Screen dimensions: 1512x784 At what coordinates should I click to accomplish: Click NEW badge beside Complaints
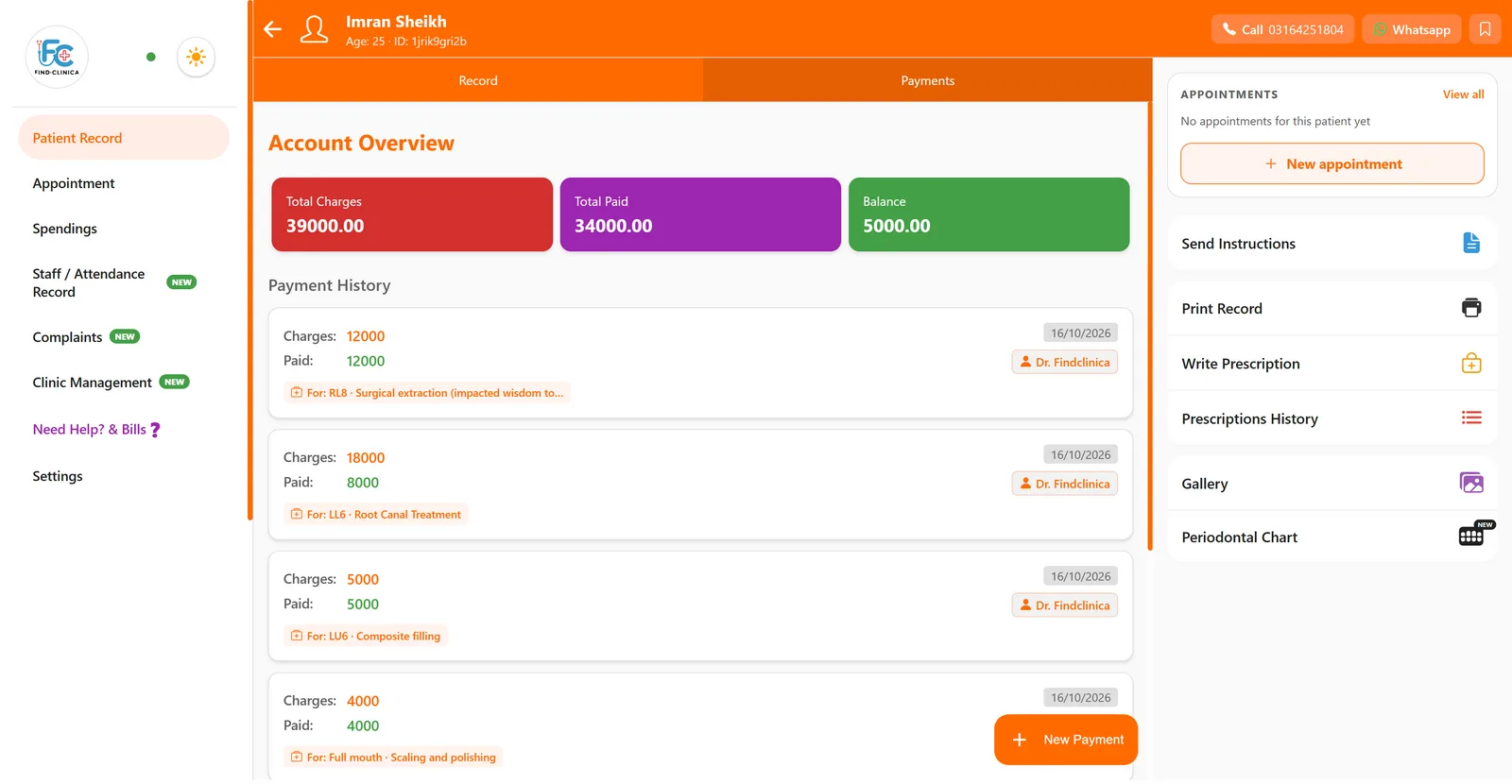(125, 336)
